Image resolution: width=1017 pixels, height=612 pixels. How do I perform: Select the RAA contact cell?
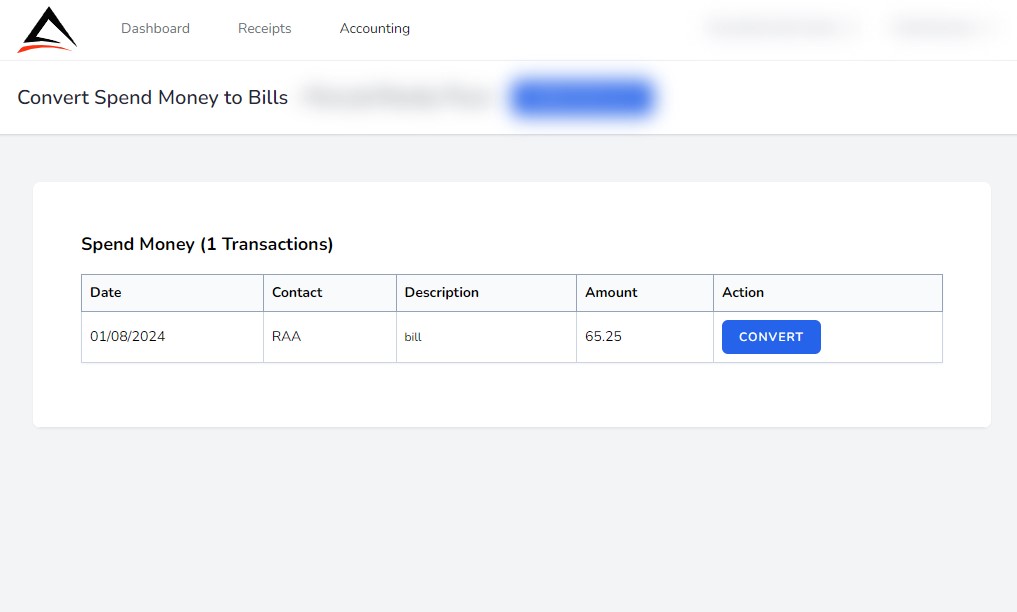[x=287, y=337]
